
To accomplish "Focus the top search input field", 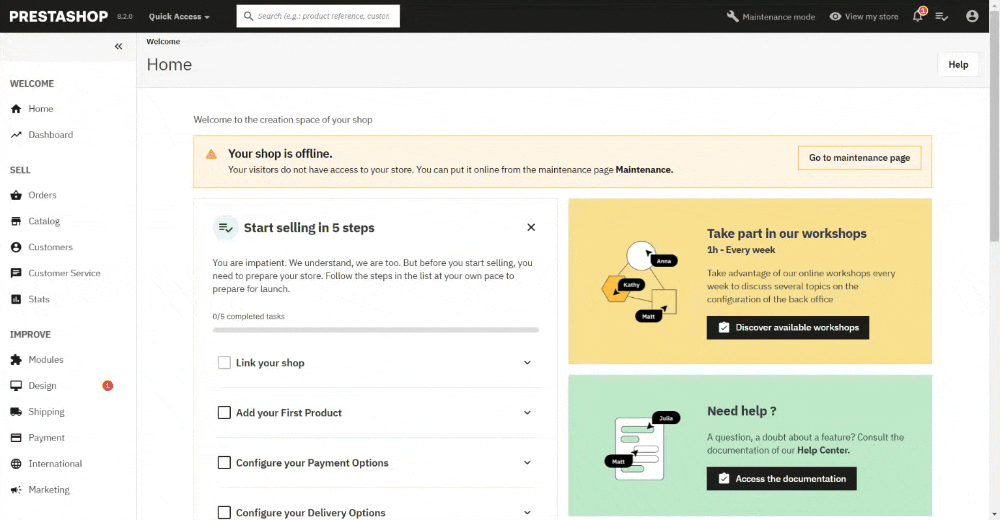I will click(x=318, y=16).
